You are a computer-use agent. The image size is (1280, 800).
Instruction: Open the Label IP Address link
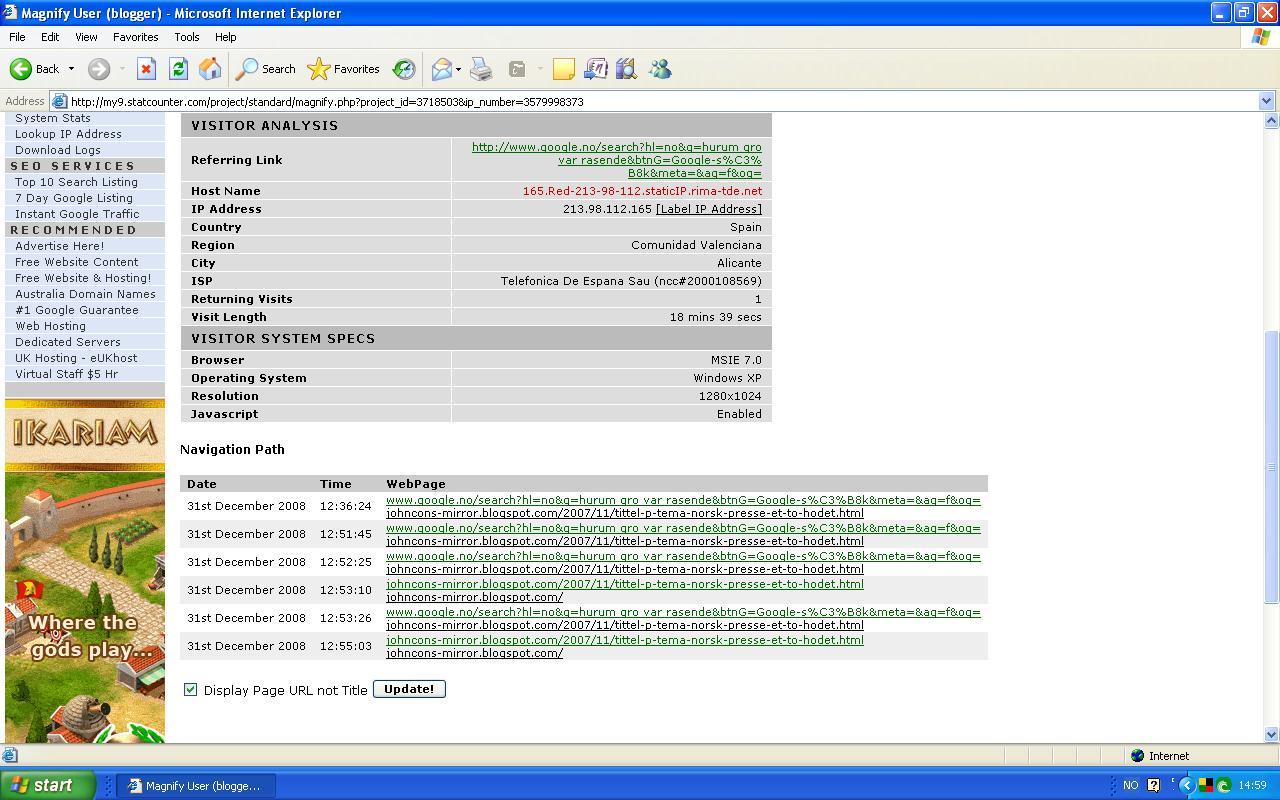(709, 209)
